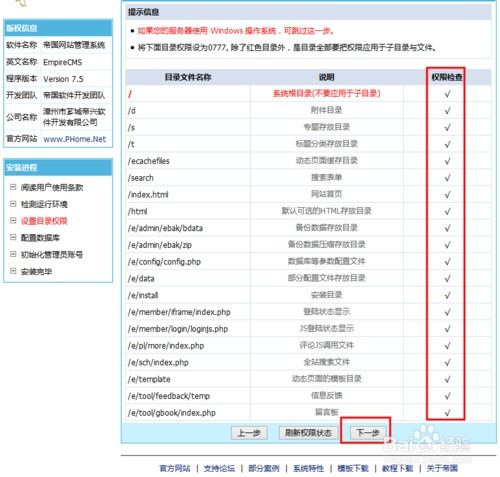Click the 刷新权限状态 refresh permissions button

pyautogui.click(x=308, y=433)
